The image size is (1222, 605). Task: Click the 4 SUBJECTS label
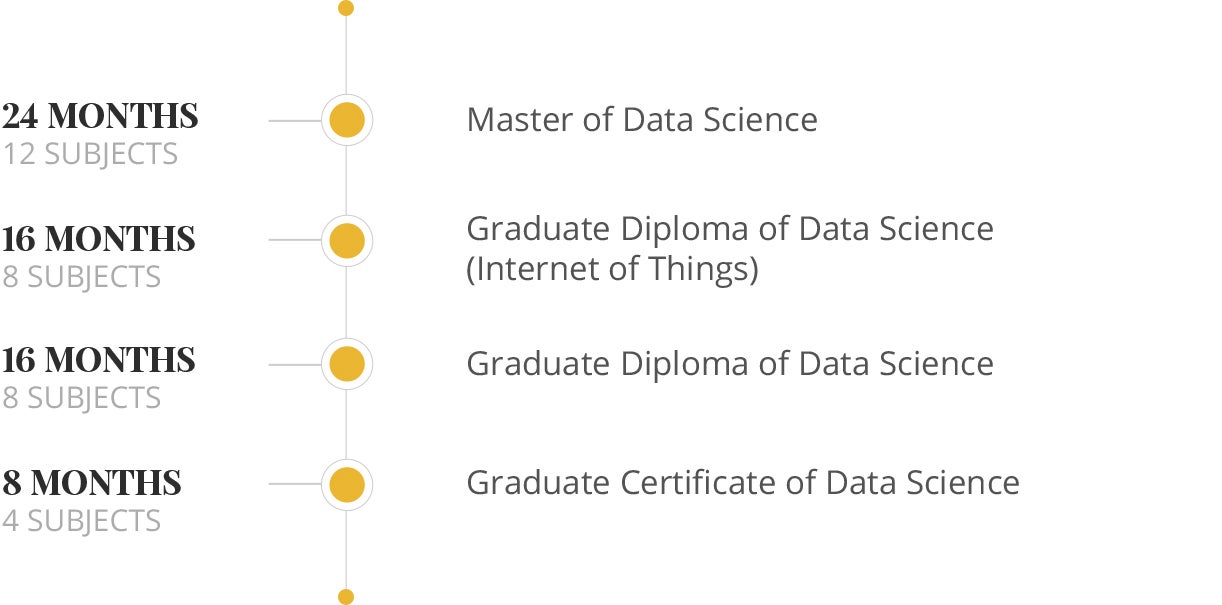pyautogui.click(x=81, y=521)
